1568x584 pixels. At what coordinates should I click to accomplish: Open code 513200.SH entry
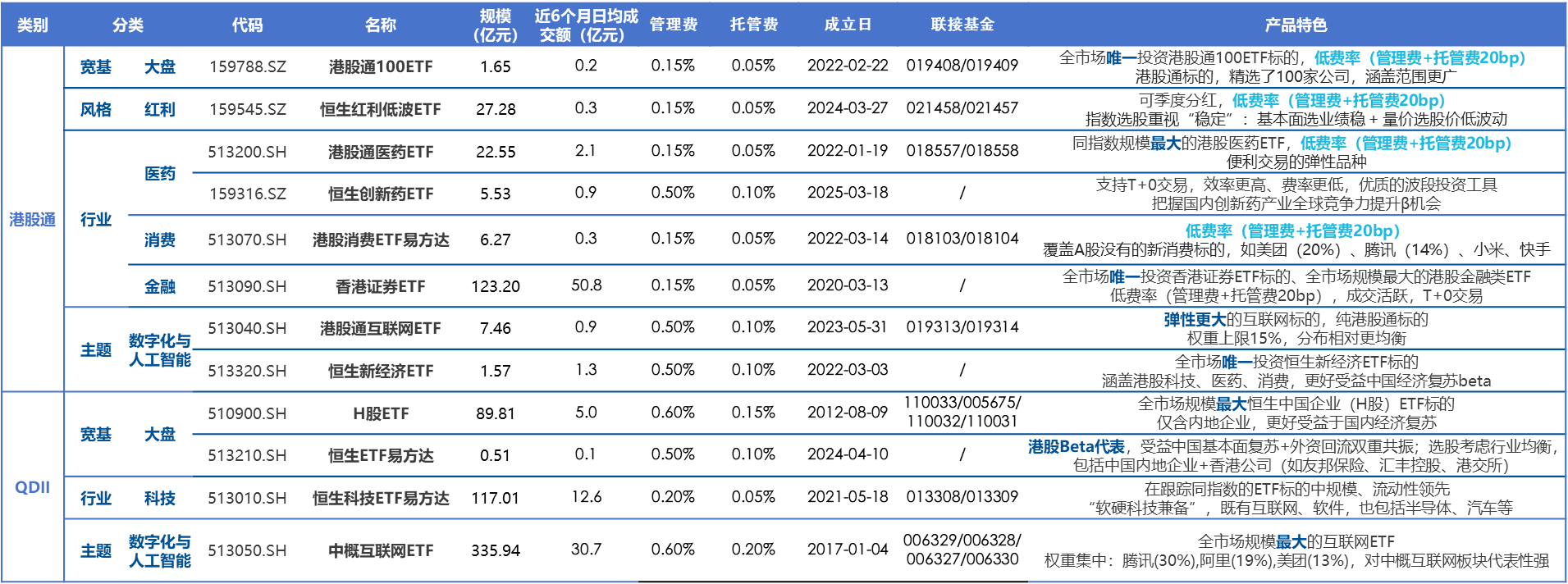(247, 152)
